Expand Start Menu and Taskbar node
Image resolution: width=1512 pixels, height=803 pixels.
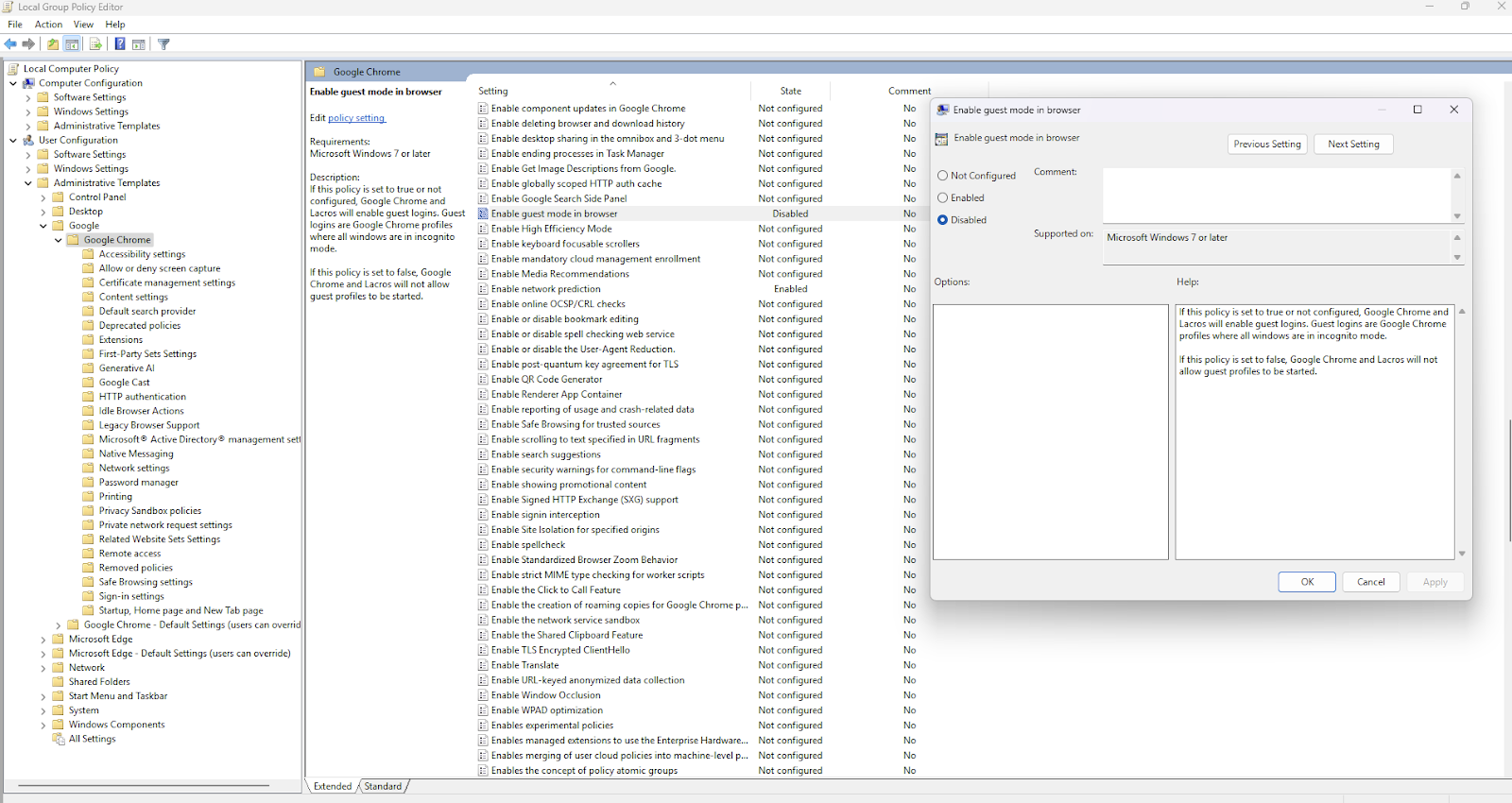tap(43, 696)
